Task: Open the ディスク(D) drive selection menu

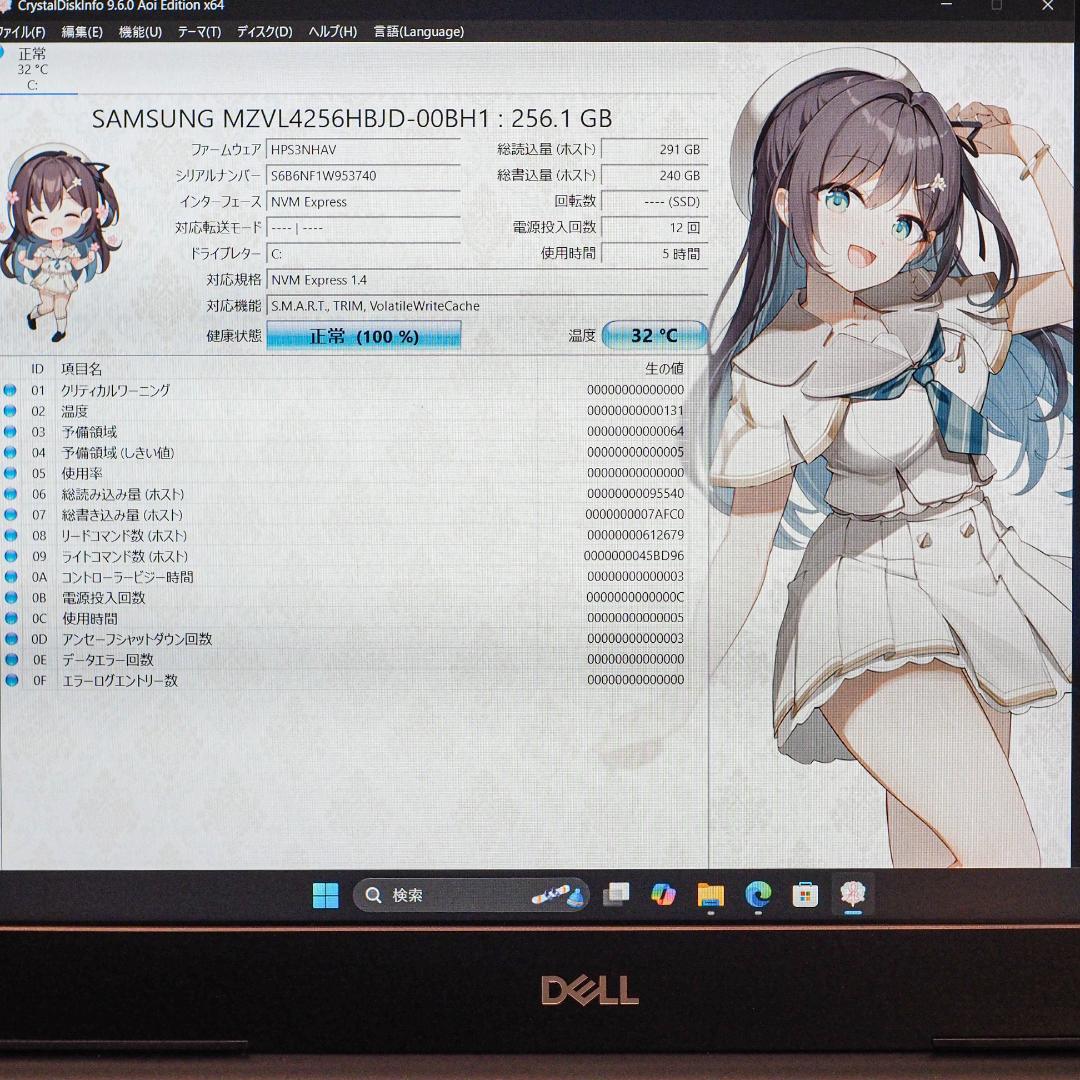Action: pos(263,31)
